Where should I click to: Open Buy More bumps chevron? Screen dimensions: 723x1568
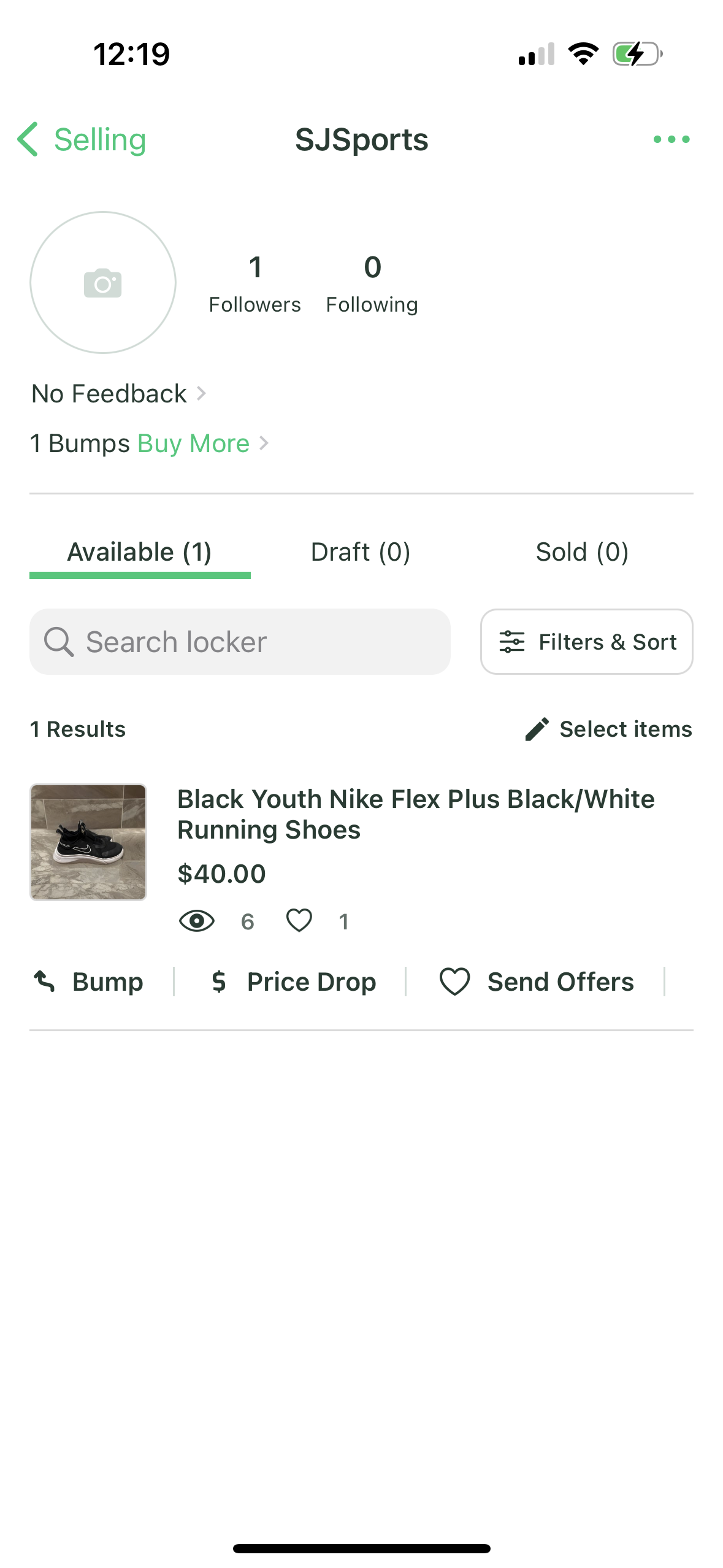tap(264, 443)
